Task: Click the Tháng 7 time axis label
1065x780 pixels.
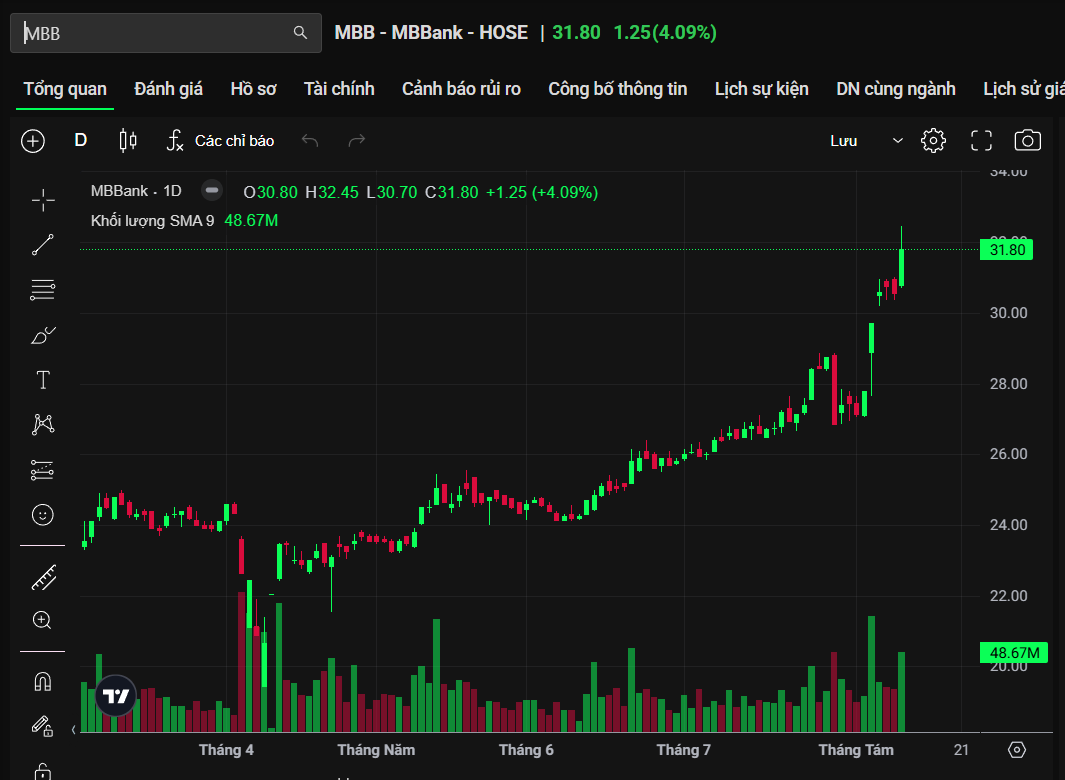Action: pos(683,750)
